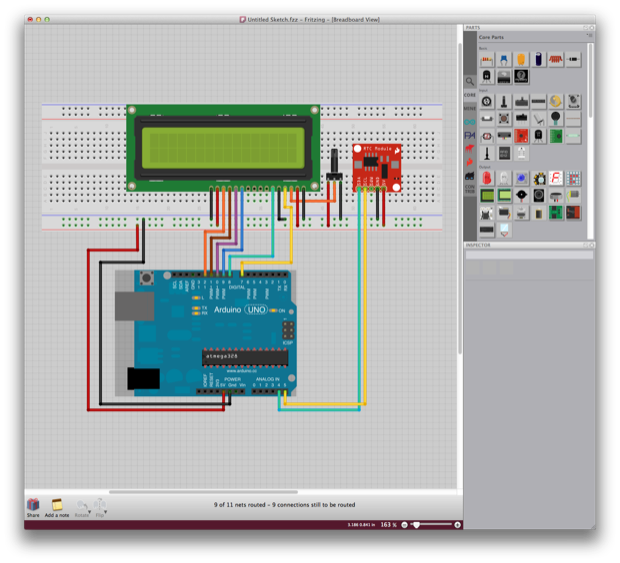Open the Flip dropdown arrow
This screenshot has height=563, width=620.
click(106, 512)
